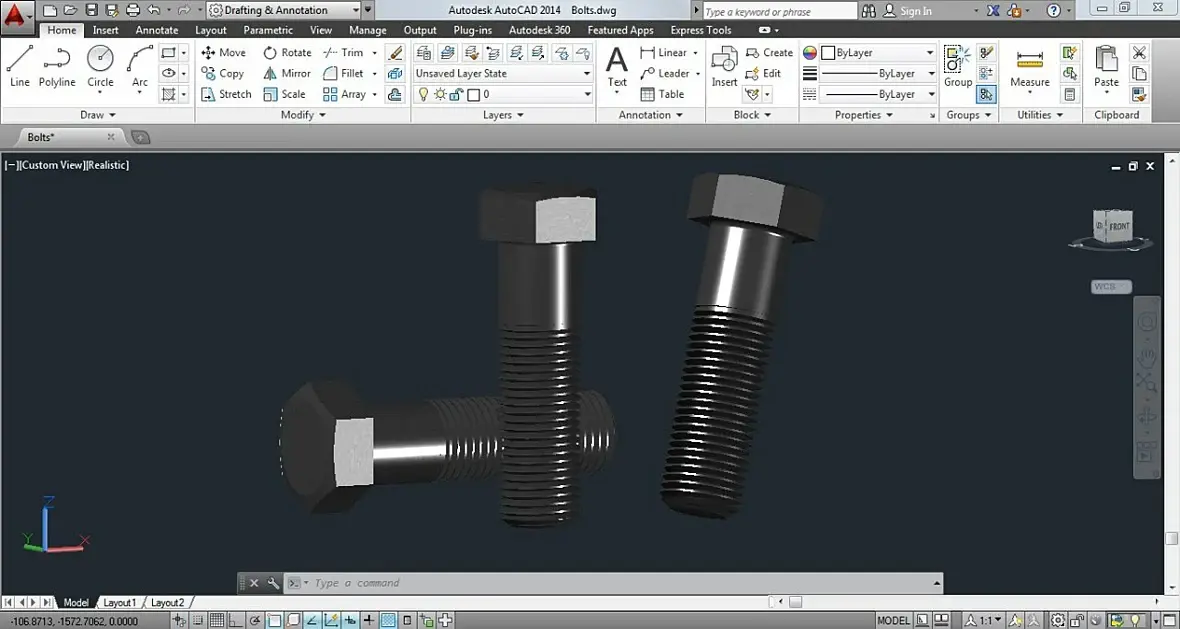Click the Group icon
1180x629 pixels.
click(x=958, y=66)
